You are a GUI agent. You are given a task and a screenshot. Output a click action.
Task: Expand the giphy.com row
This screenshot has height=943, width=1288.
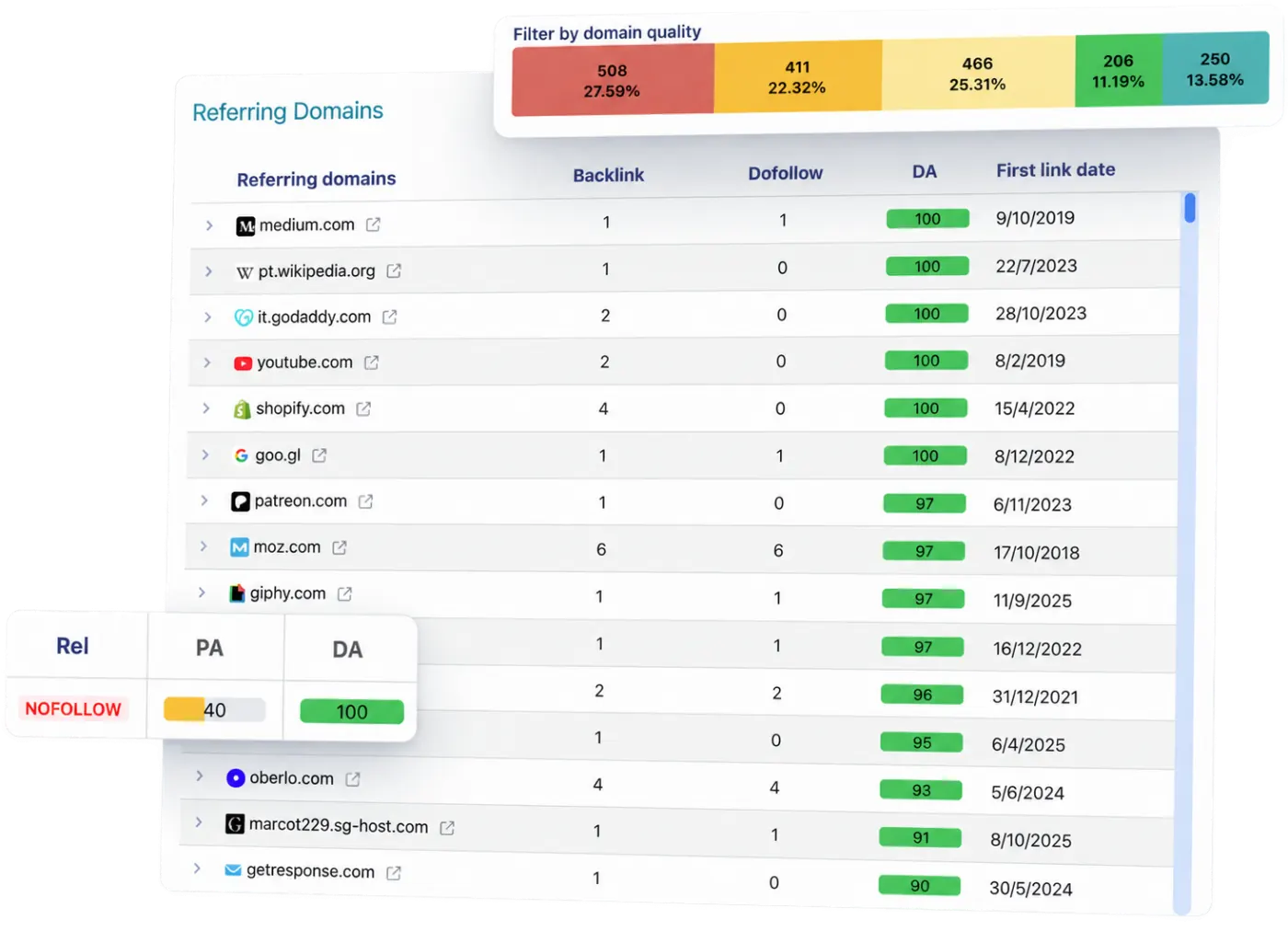[201, 592]
